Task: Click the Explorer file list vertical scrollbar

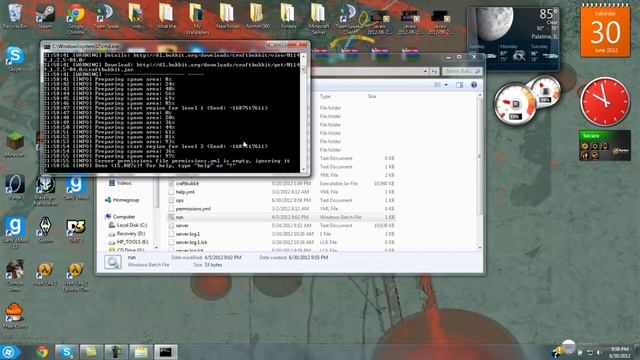Action: 480,171
